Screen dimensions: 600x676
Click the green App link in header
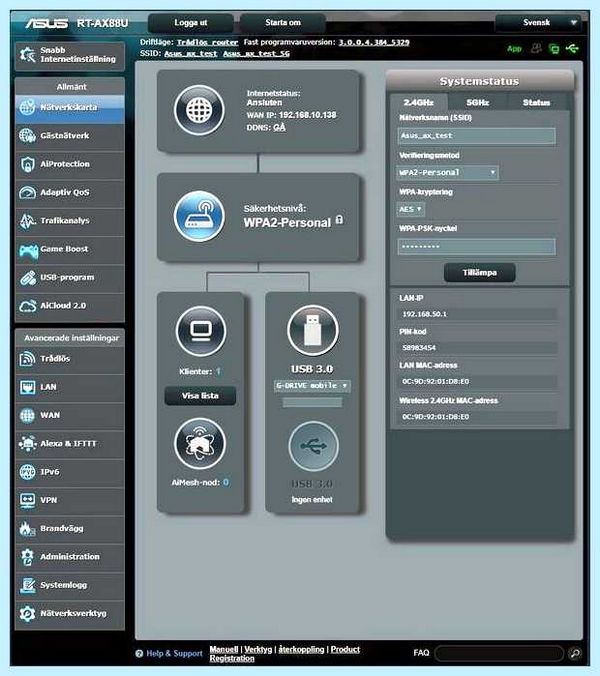pyautogui.click(x=514, y=49)
